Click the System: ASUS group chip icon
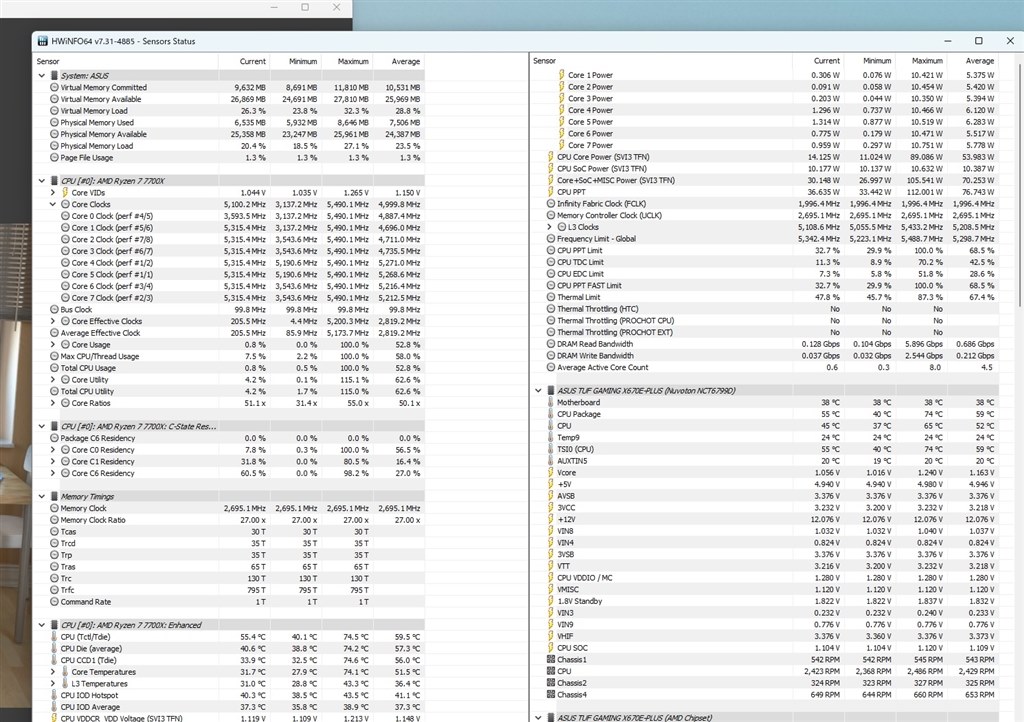Viewport: 1024px width, 722px height. point(54,76)
